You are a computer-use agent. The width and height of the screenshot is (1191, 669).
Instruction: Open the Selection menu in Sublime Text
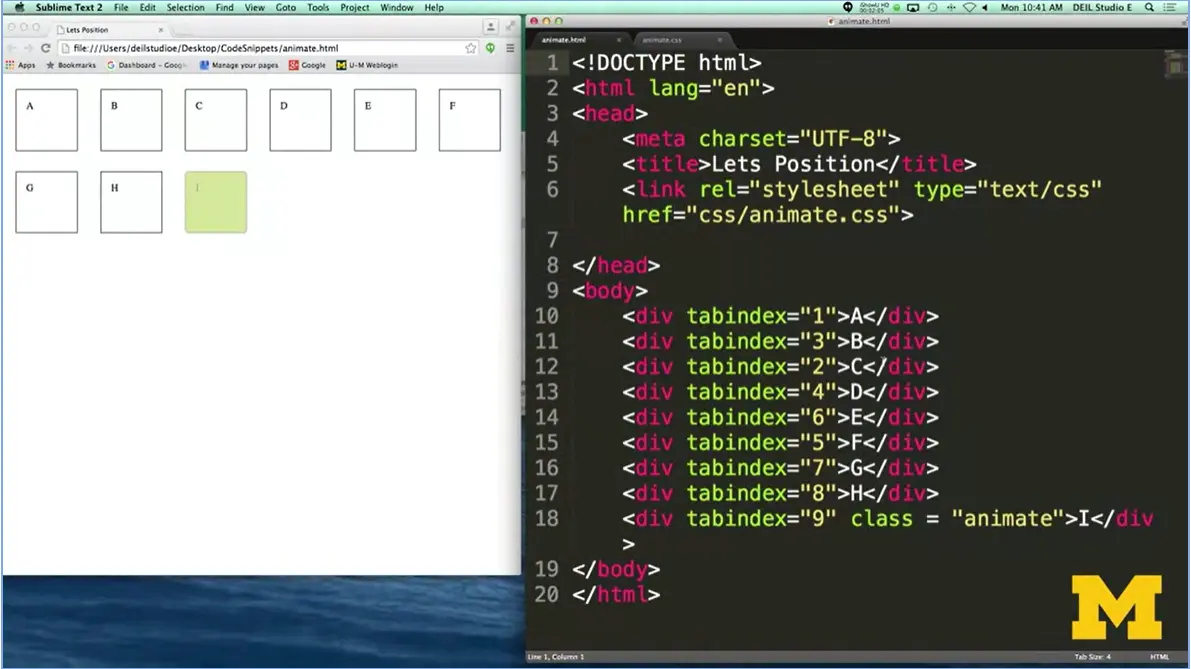[x=185, y=7]
